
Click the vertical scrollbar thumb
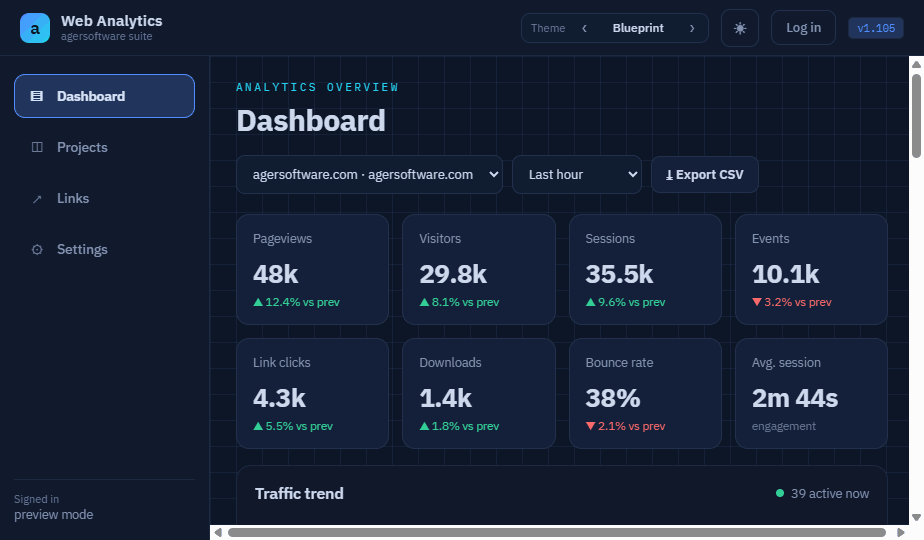click(x=916, y=116)
